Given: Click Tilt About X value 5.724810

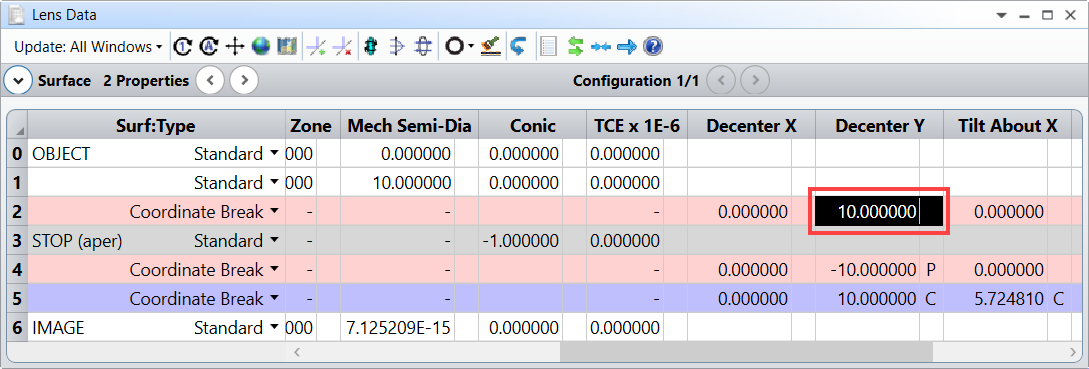Looking at the screenshot, I should [x=996, y=299].
